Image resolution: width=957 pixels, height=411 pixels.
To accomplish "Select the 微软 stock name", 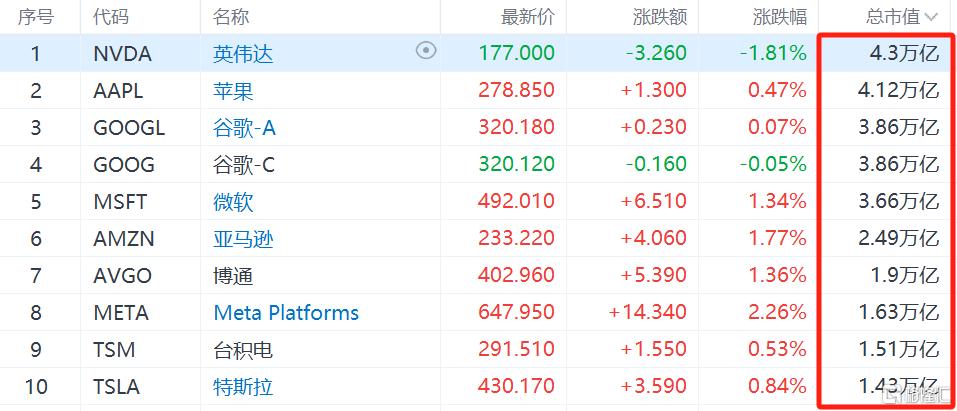I will 233,201.
